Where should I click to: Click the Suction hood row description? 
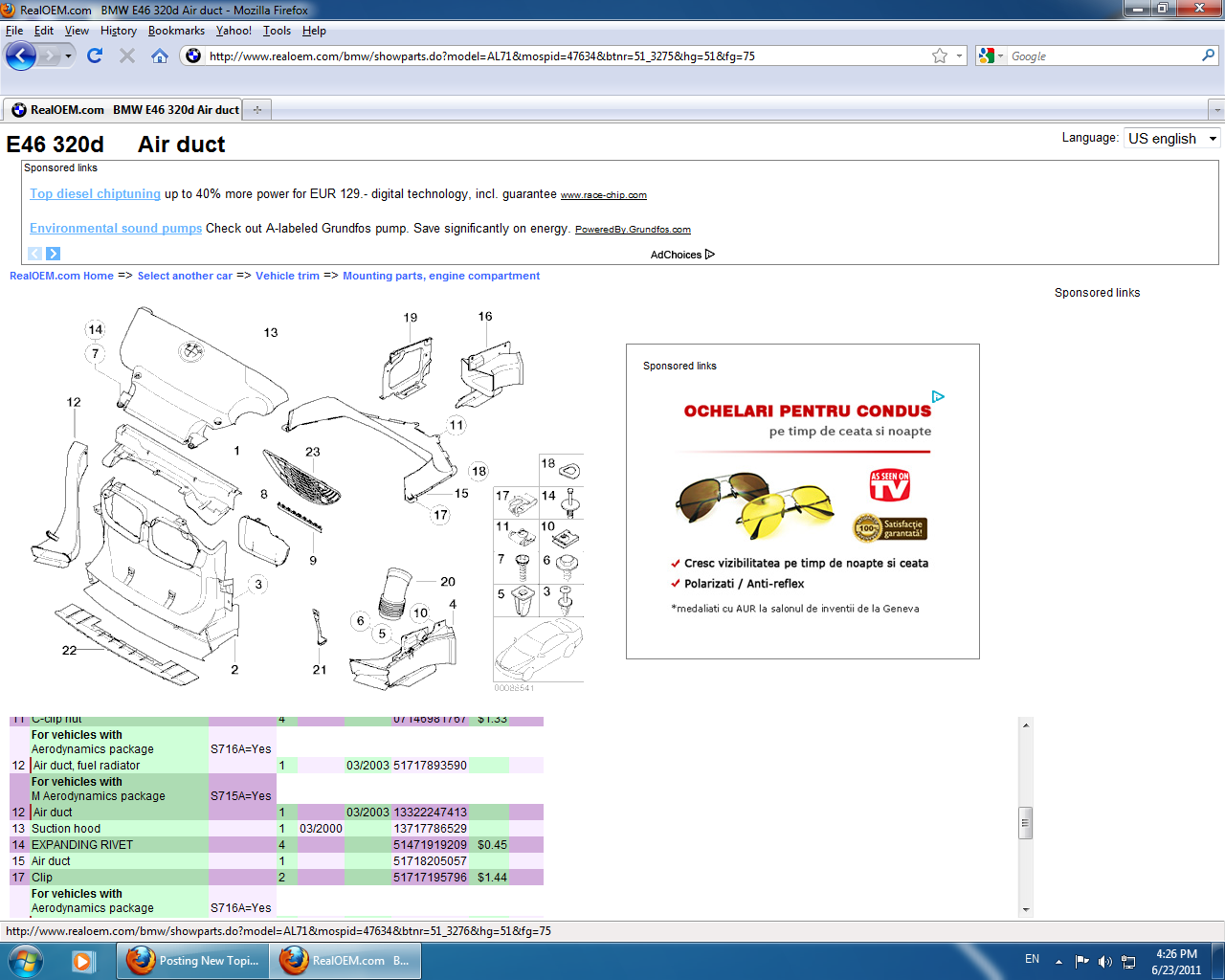[66, 829]
